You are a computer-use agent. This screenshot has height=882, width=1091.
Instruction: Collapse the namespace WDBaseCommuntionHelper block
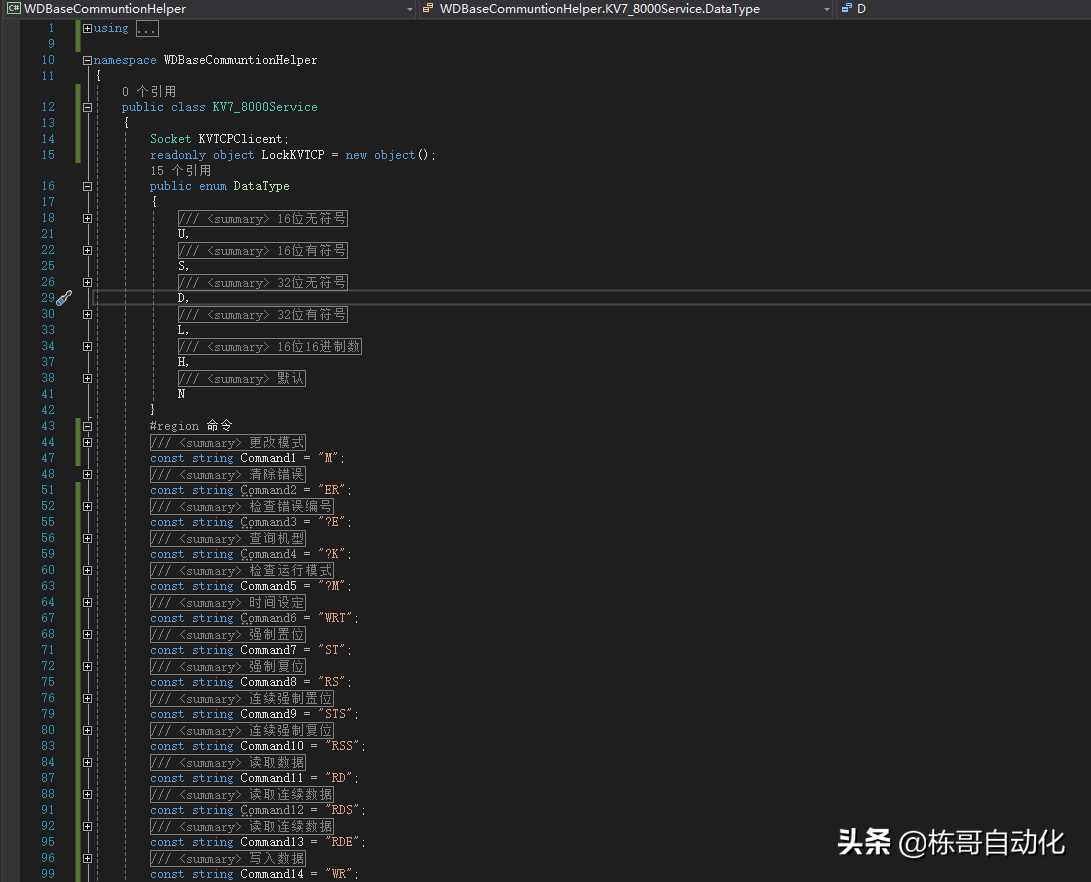[x=87, y=60]
